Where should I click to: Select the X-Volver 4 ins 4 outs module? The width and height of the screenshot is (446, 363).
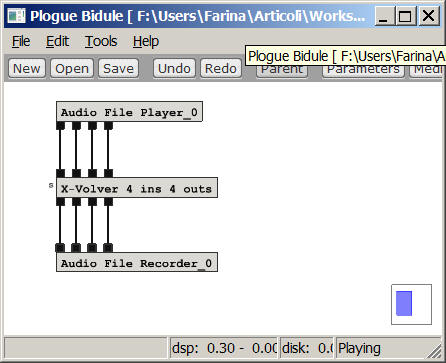click(137, 188)
